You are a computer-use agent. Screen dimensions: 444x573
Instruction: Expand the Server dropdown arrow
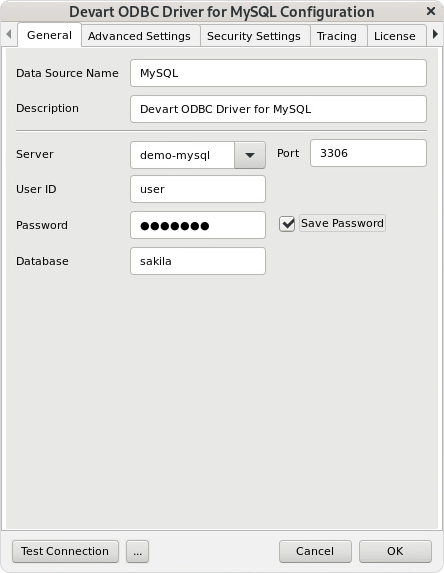(250, 155)
